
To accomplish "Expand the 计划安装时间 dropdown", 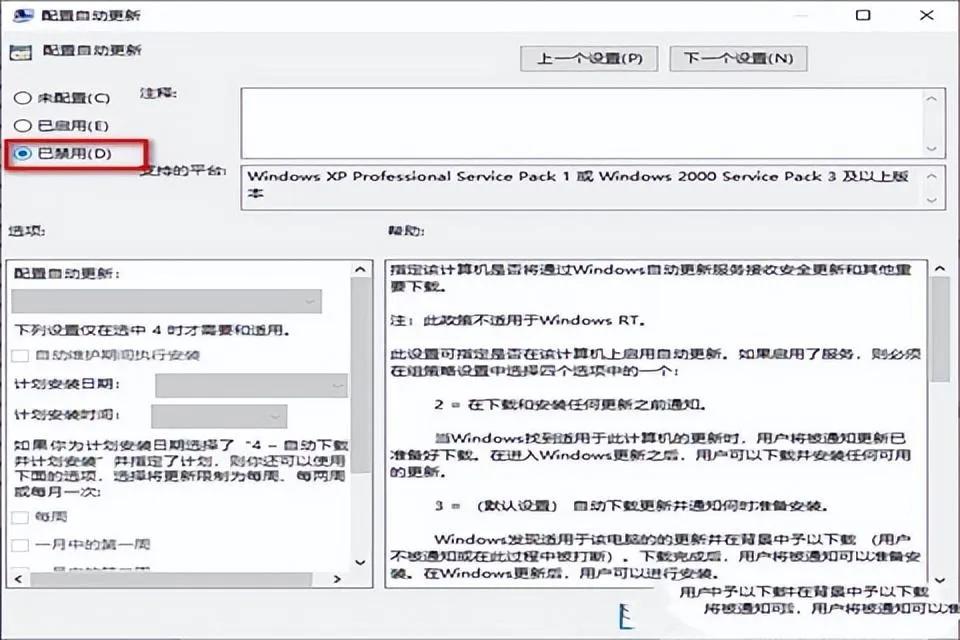I will pyautogui.click(x=218, y=415).
